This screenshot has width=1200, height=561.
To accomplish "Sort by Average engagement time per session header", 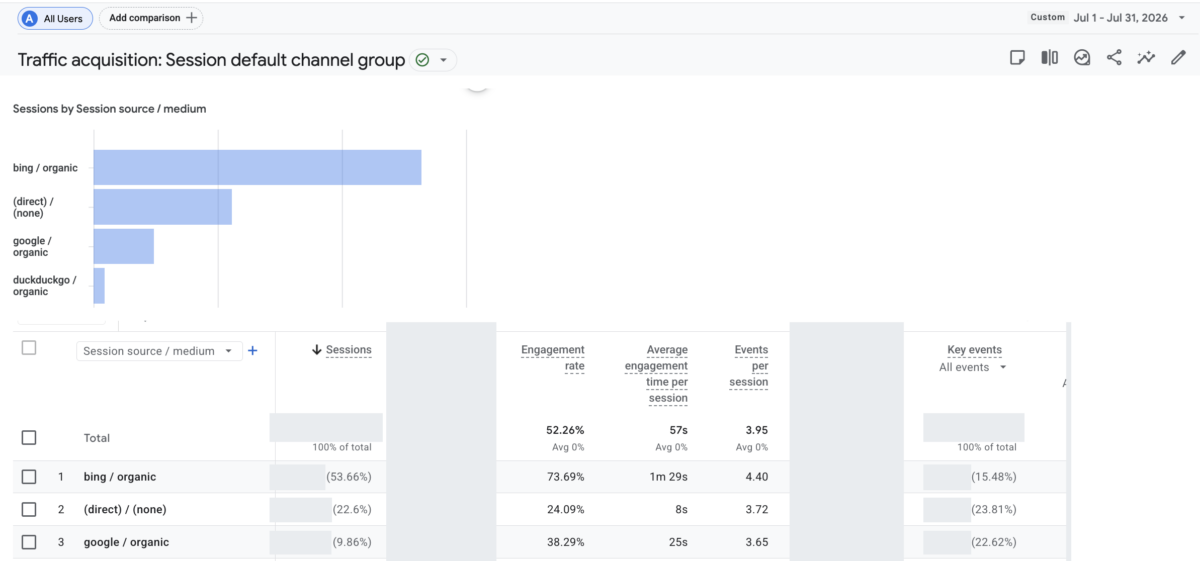I will (x=656, y=374).
